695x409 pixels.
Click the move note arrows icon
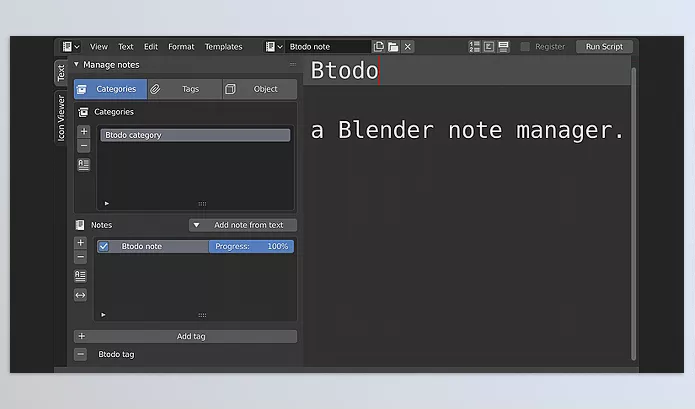[x=80, y=295]
